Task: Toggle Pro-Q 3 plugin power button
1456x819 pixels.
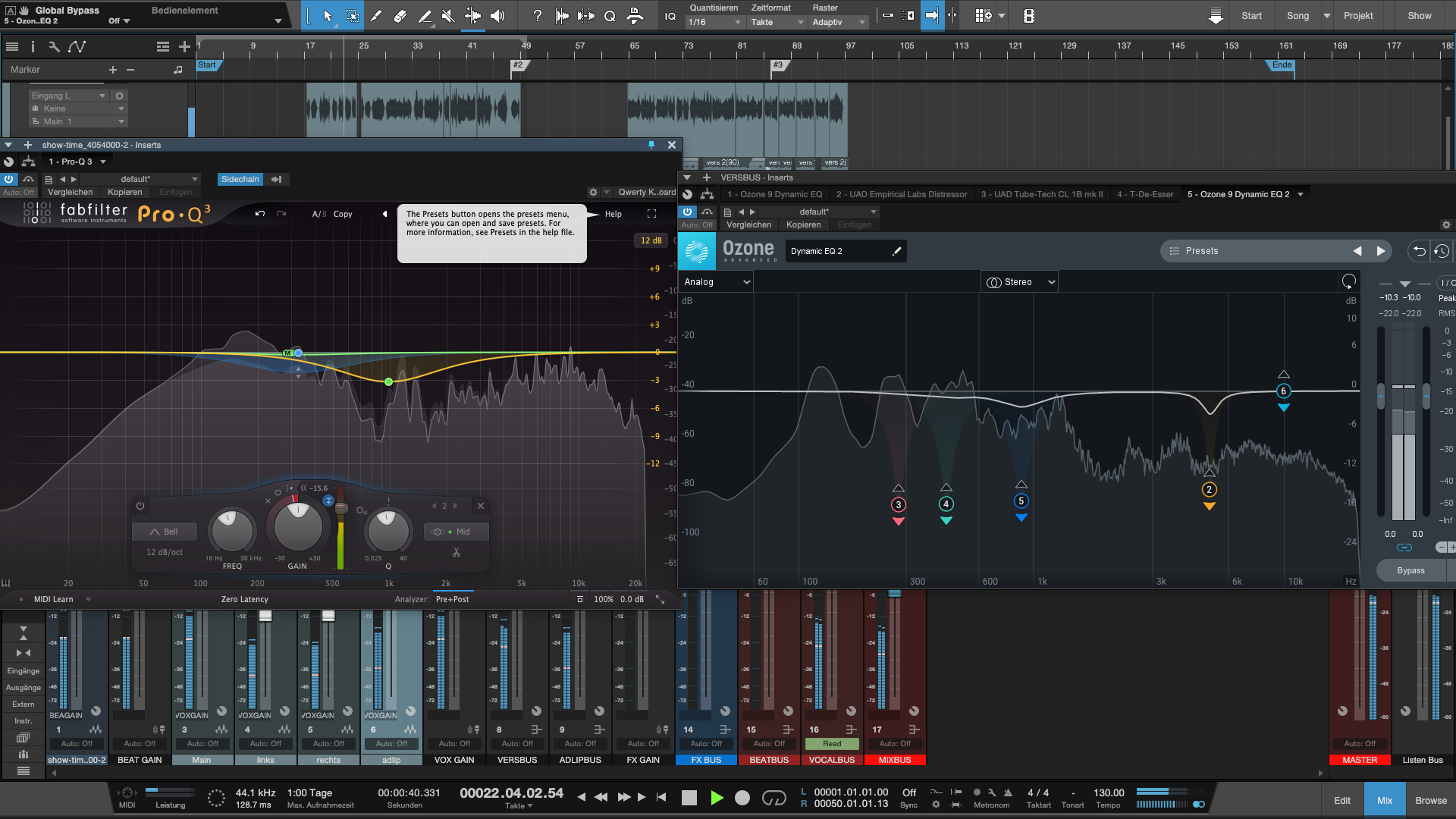Action: (x=8, y=180)
